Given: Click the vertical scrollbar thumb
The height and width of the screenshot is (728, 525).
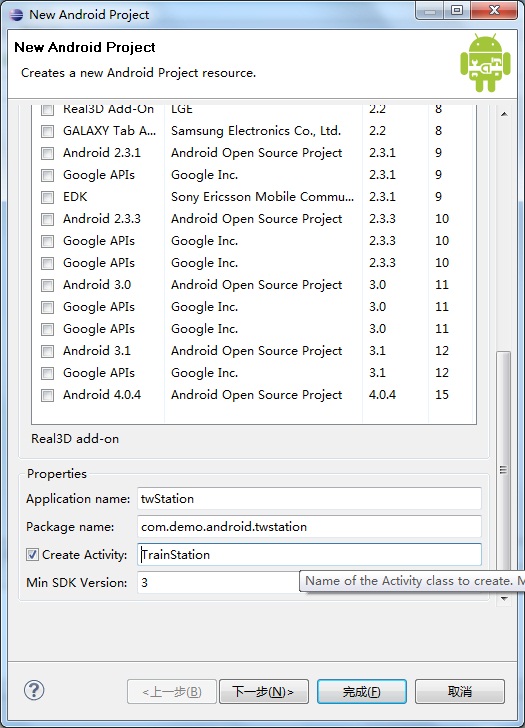Looking at the screenshot, I should click(x=503, y=469).
